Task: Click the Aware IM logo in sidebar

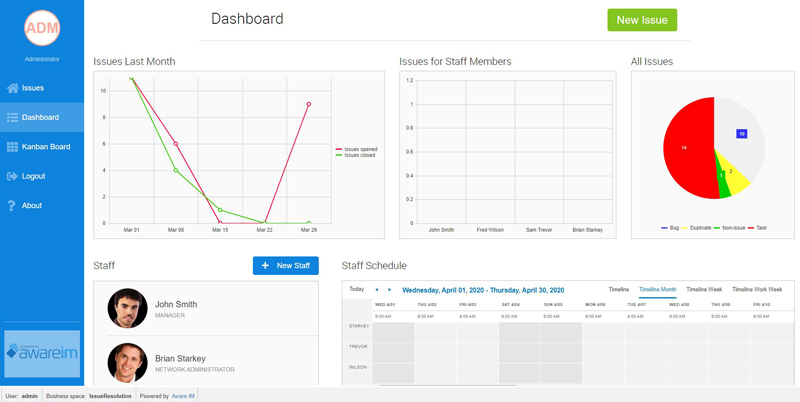Action: 42,354
